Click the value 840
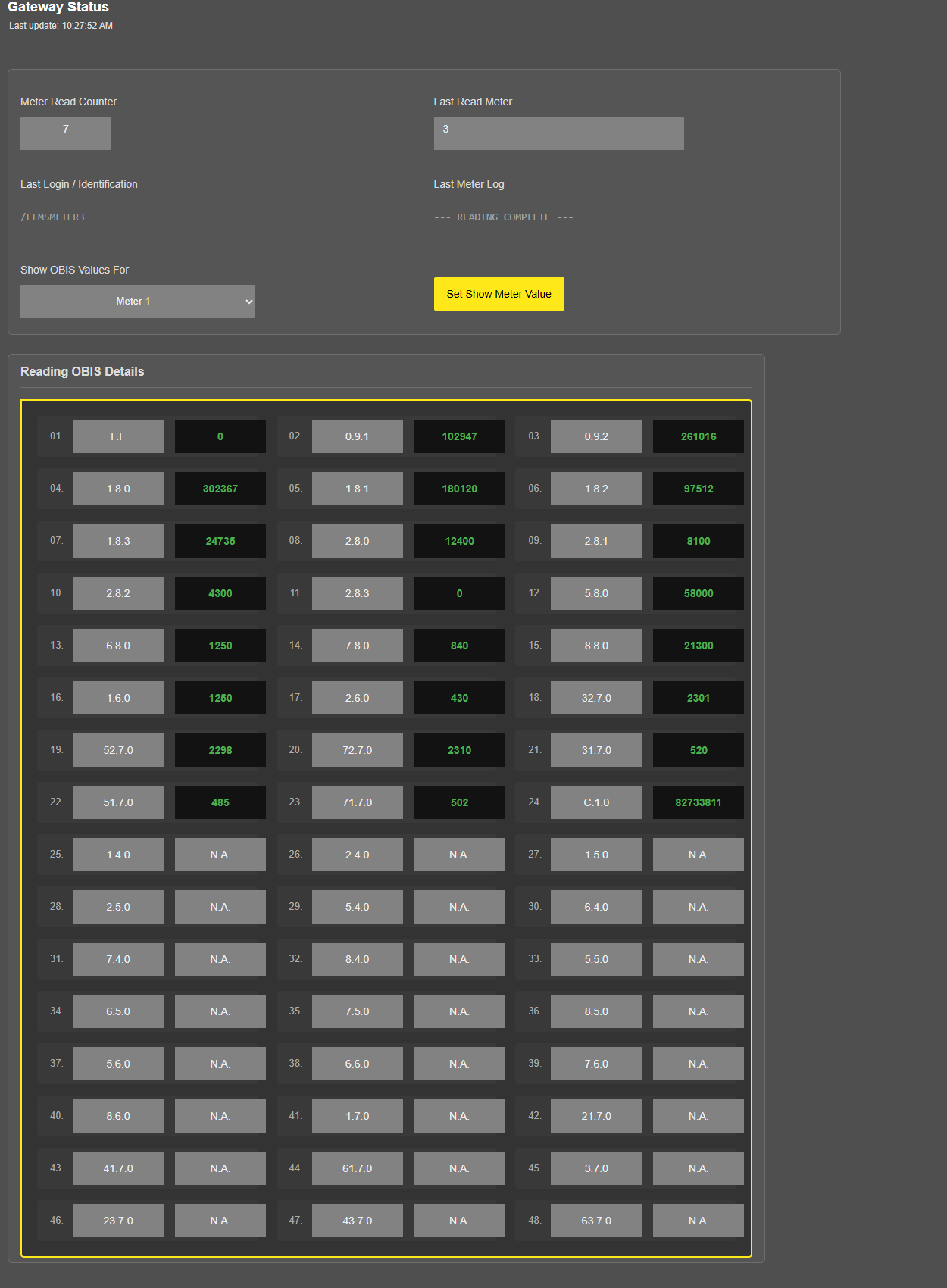The height and width of the screenshot is (1288, 947). [460, 646]
